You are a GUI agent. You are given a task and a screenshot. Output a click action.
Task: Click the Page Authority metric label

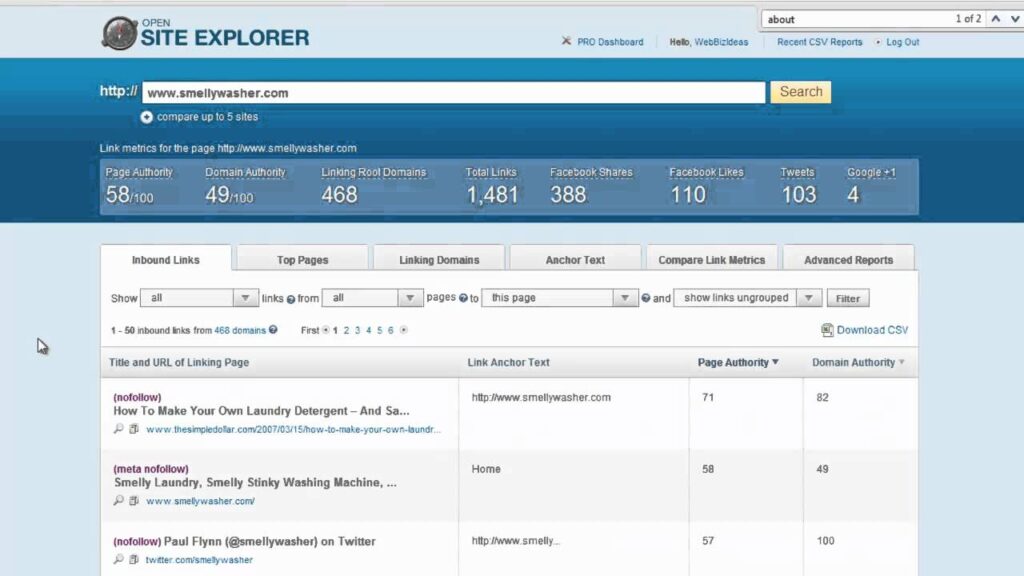coord(139,172)
